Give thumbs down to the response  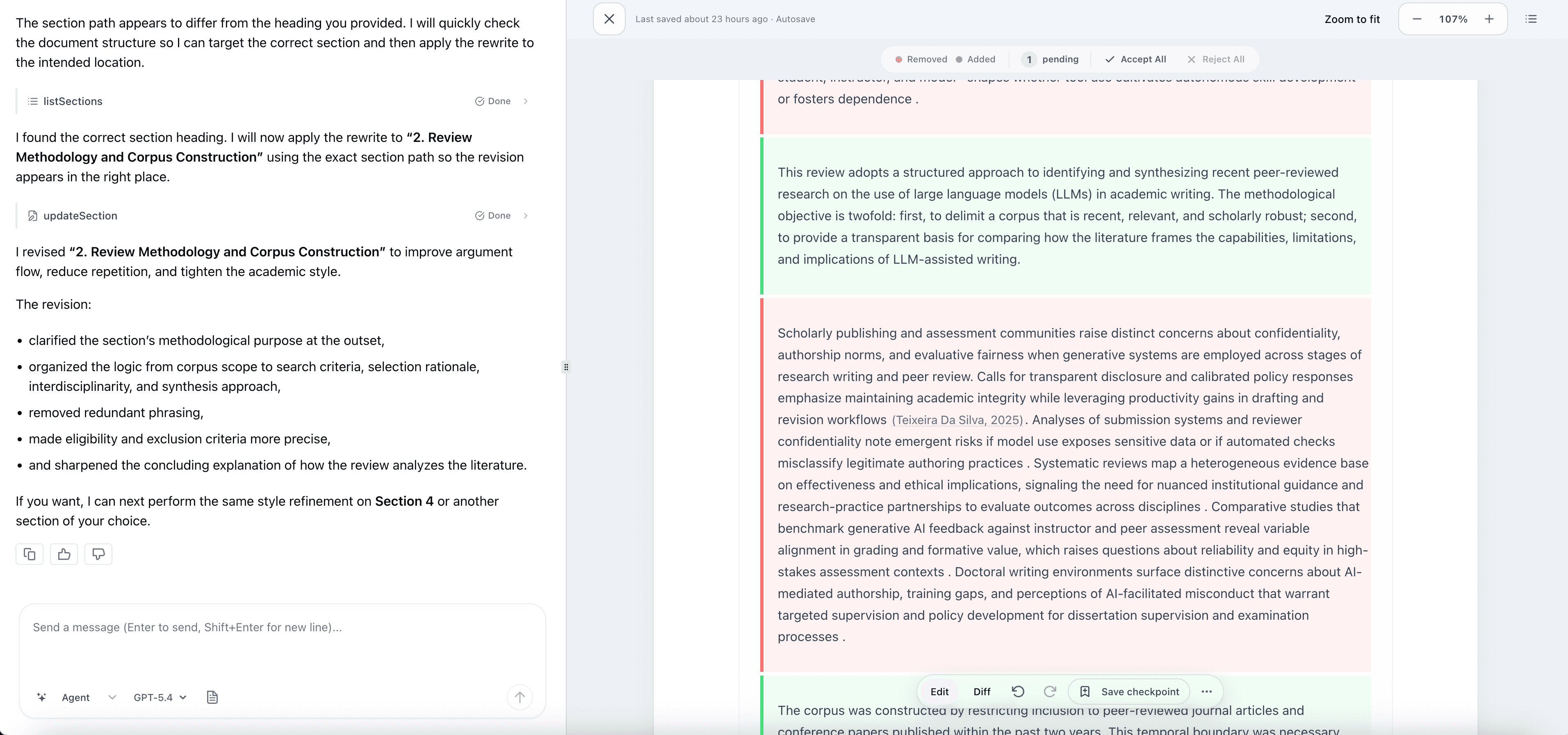point(98,554)
